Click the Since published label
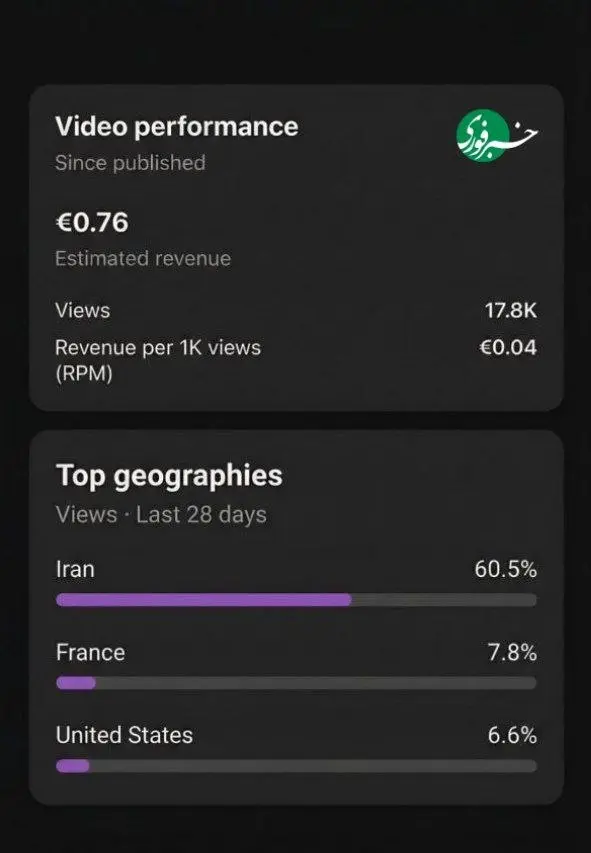 [130, 162]
